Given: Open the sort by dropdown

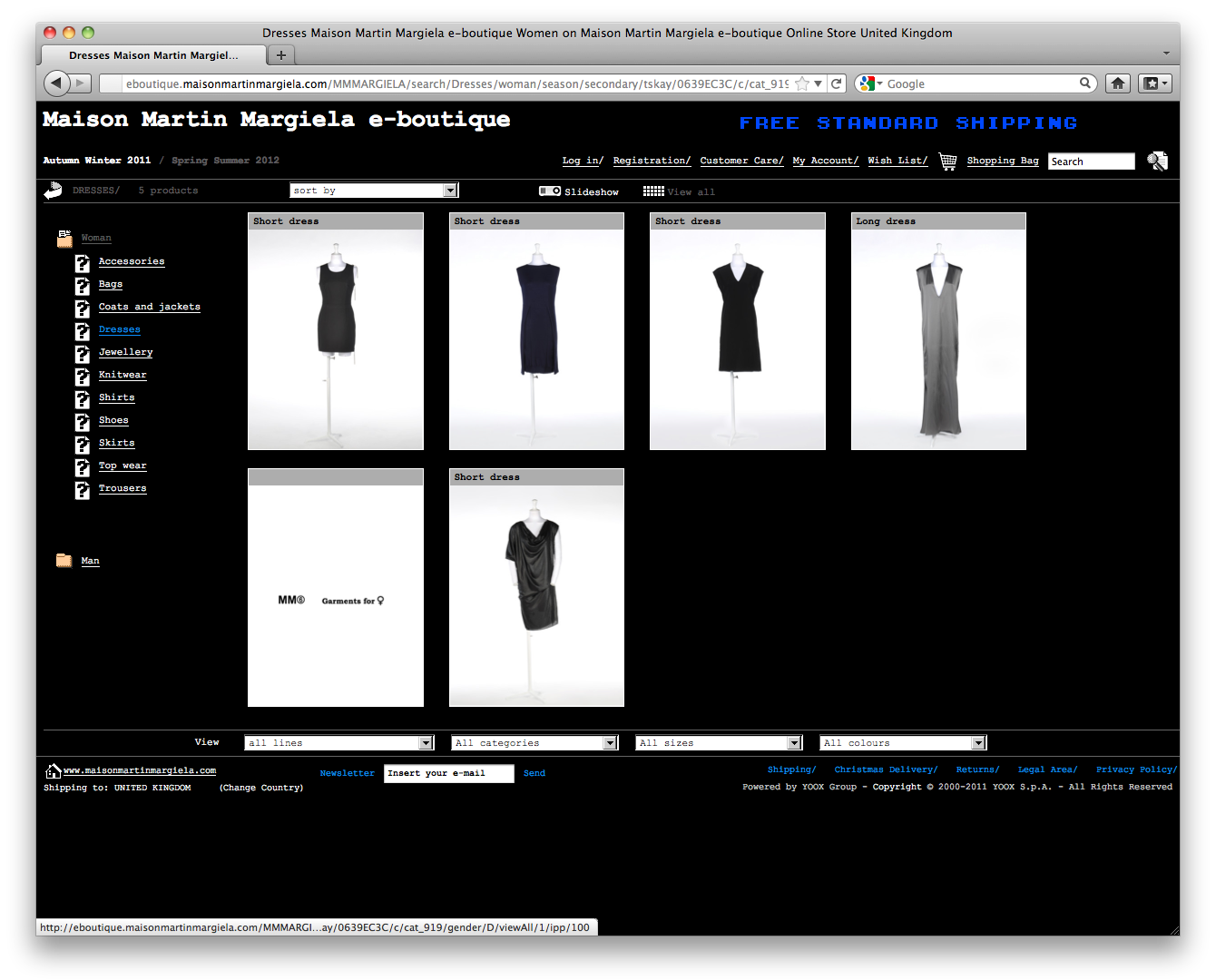Looking at the screenshot, I should [x=373, y=190].
